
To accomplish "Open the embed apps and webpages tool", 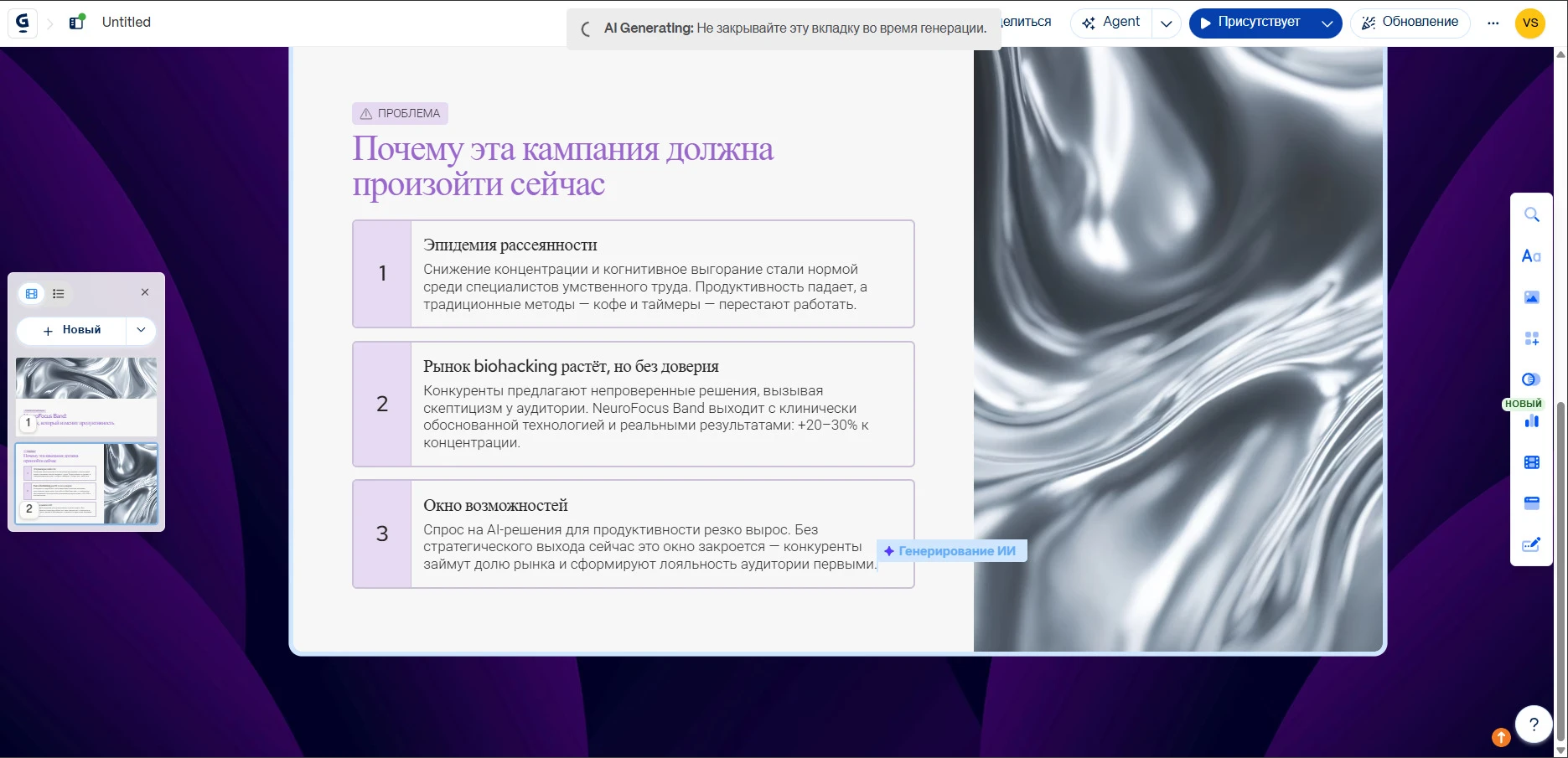I will pos(1531,503).
